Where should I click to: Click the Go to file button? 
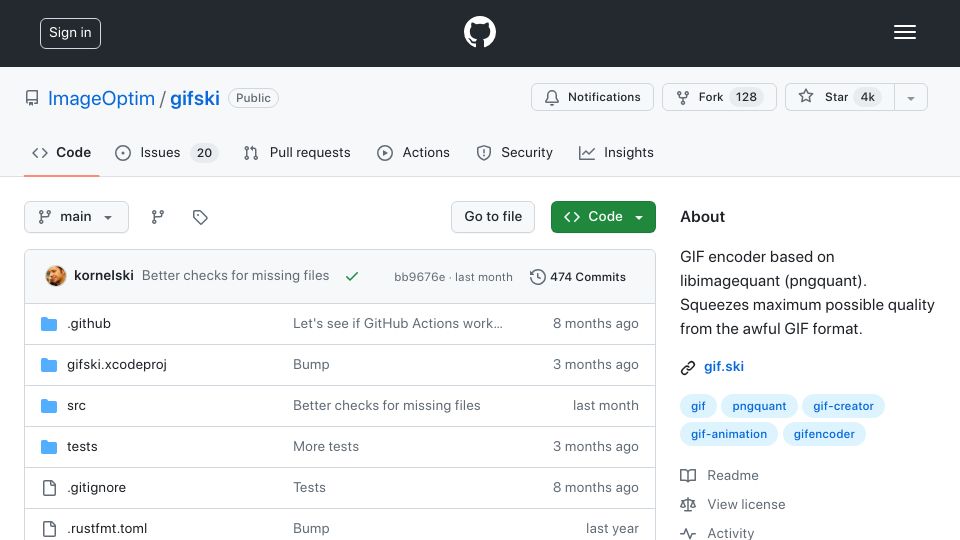(493, 217)
